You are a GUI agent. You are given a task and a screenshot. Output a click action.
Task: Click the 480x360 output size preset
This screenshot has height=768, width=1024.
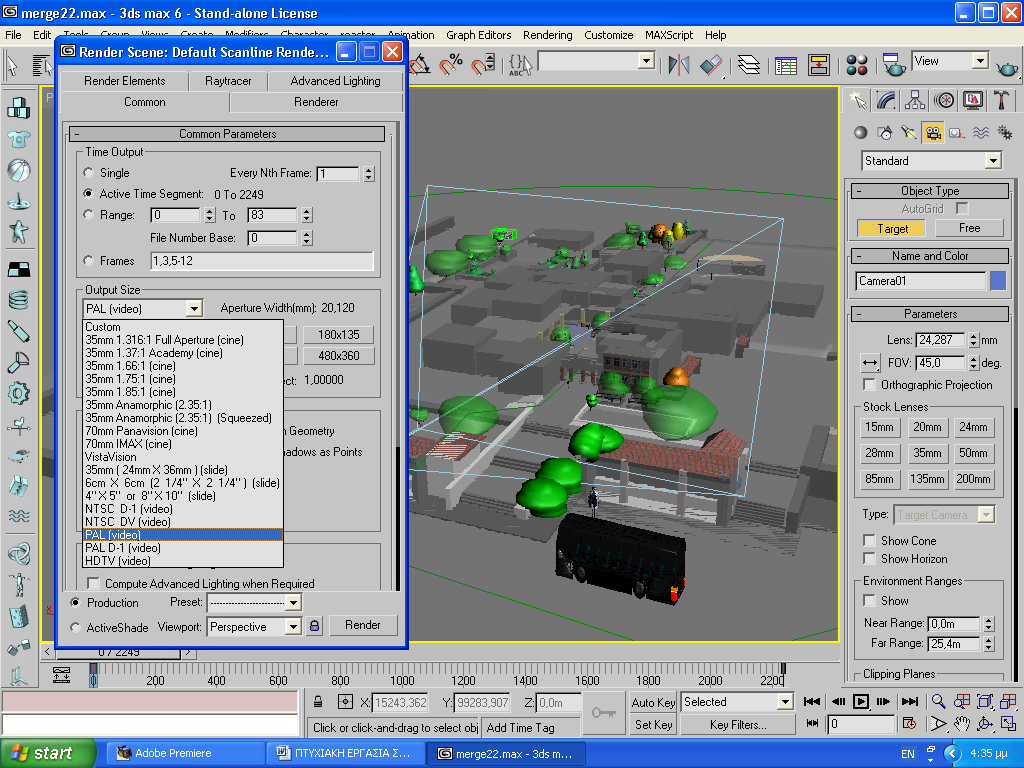click(x=338, y=356)
